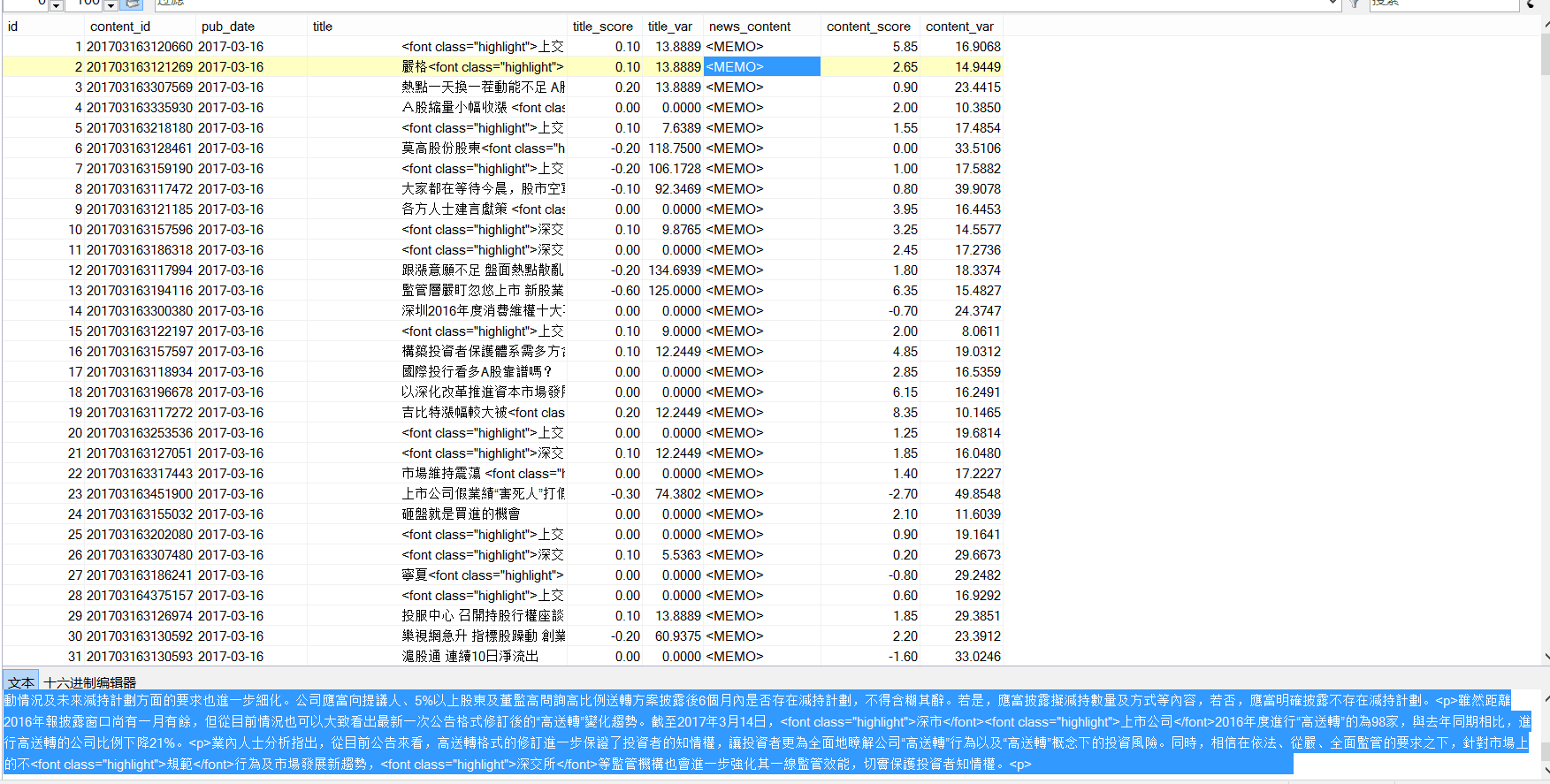This screenshot has height=784, width=1550.
Task: Expand the filter box dropdown arrow
Action: 1333,4
